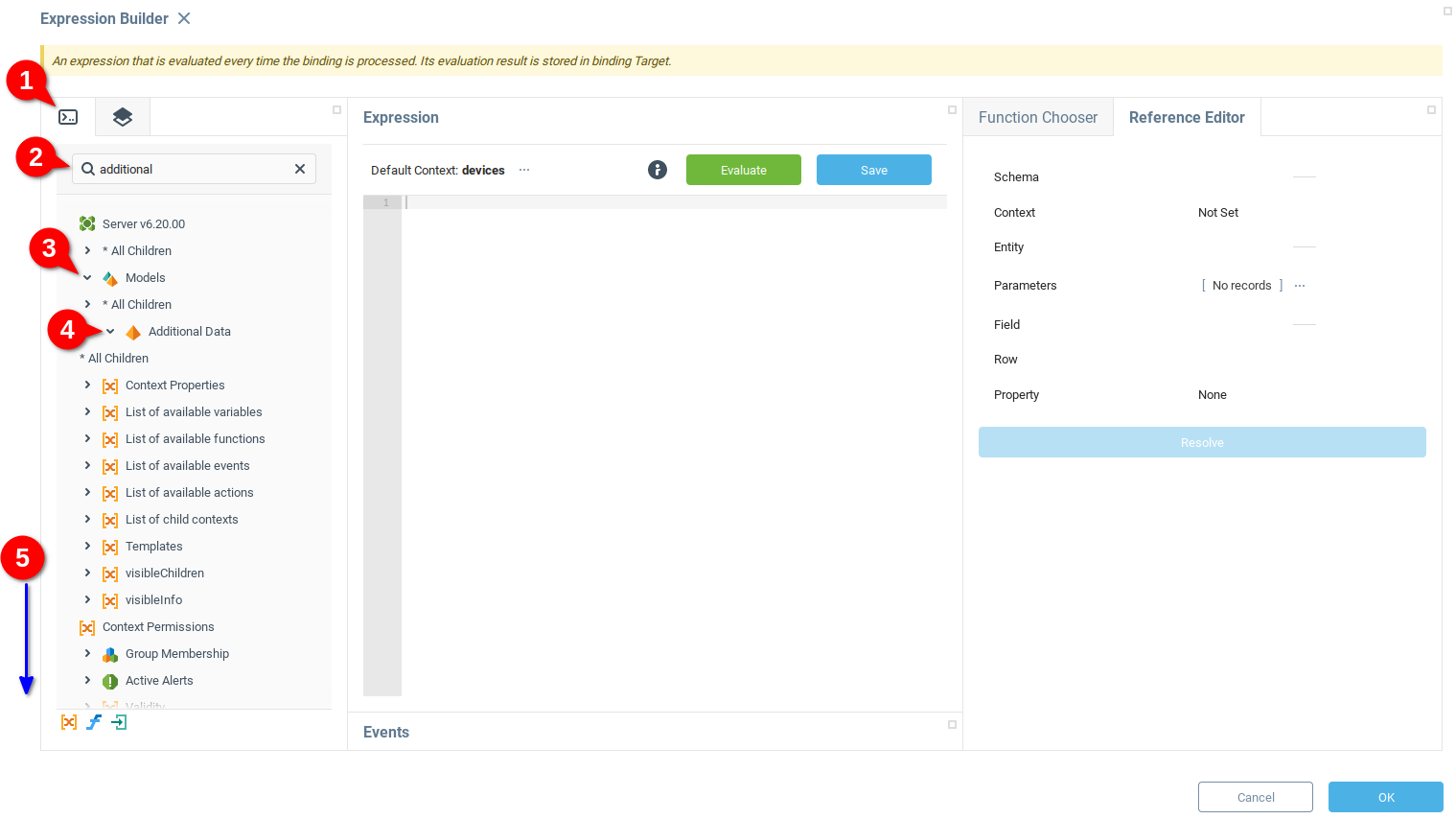This screenshot has width=1456, height=819.
Task: Click the icon beside List of child contexts
Action: pyautogui.click(x=110, y=520)
